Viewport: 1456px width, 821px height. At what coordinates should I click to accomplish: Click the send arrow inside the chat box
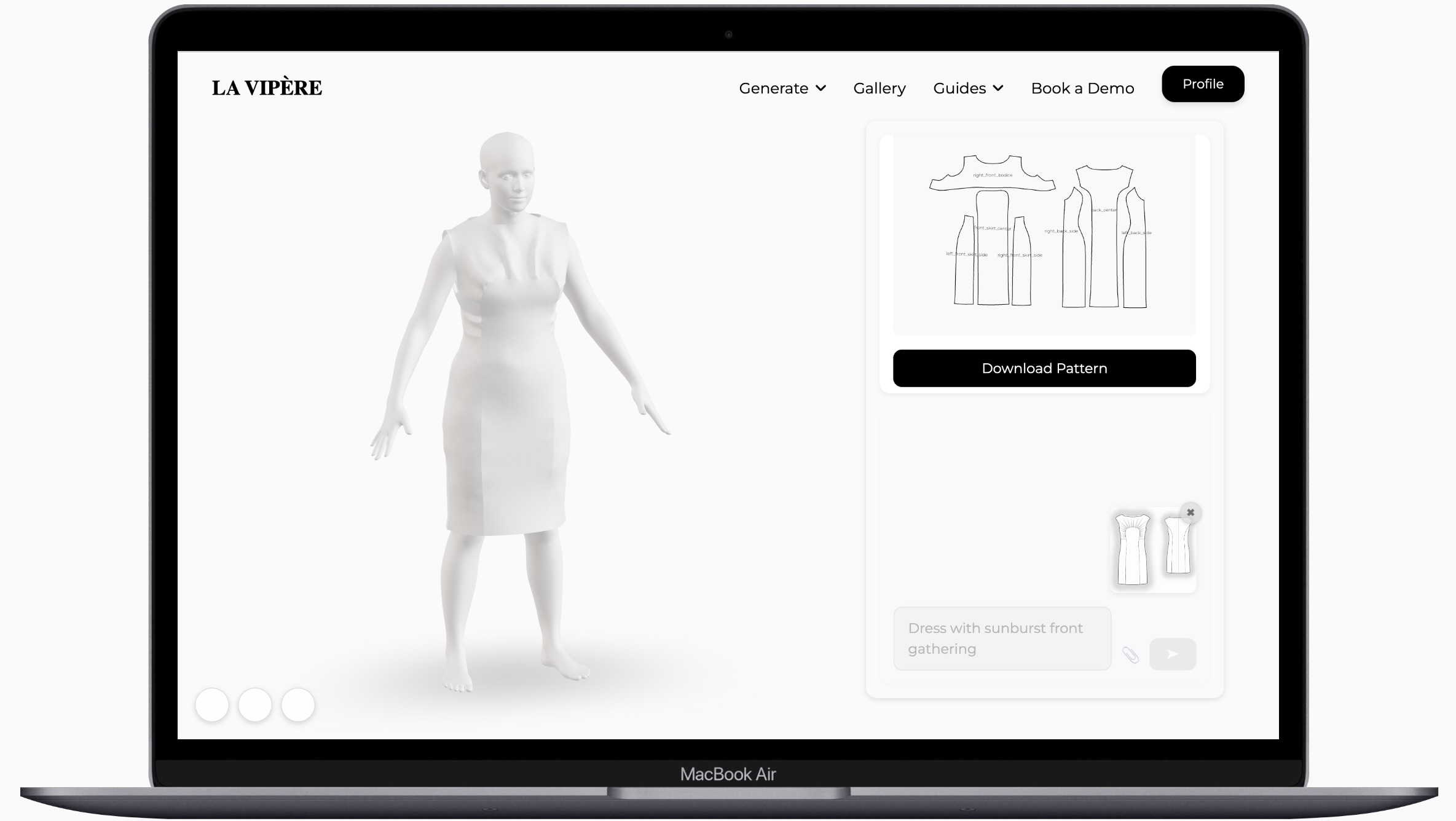1173,654
